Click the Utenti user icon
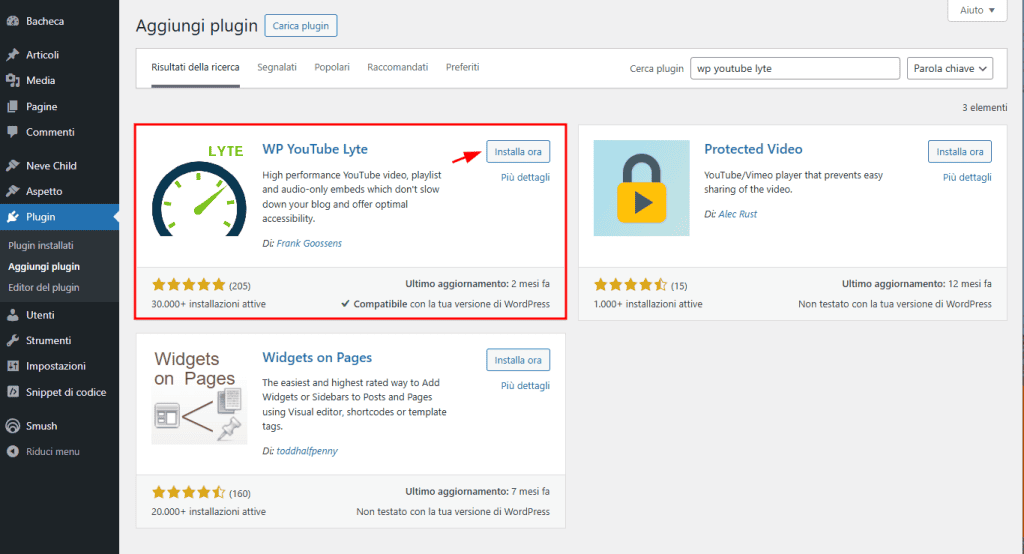Screen dimensions: 1024x554 pyautogui.click(x=12, y=315)
